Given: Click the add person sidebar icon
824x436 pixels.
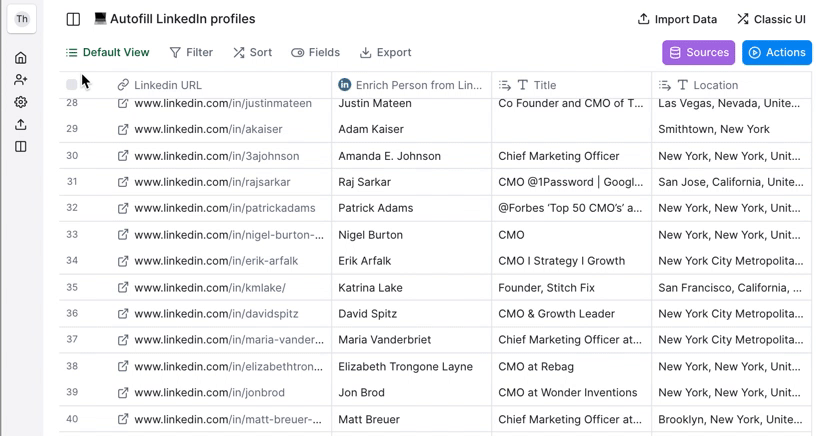Looking at the screenshot, I should [x=20, y=80].
